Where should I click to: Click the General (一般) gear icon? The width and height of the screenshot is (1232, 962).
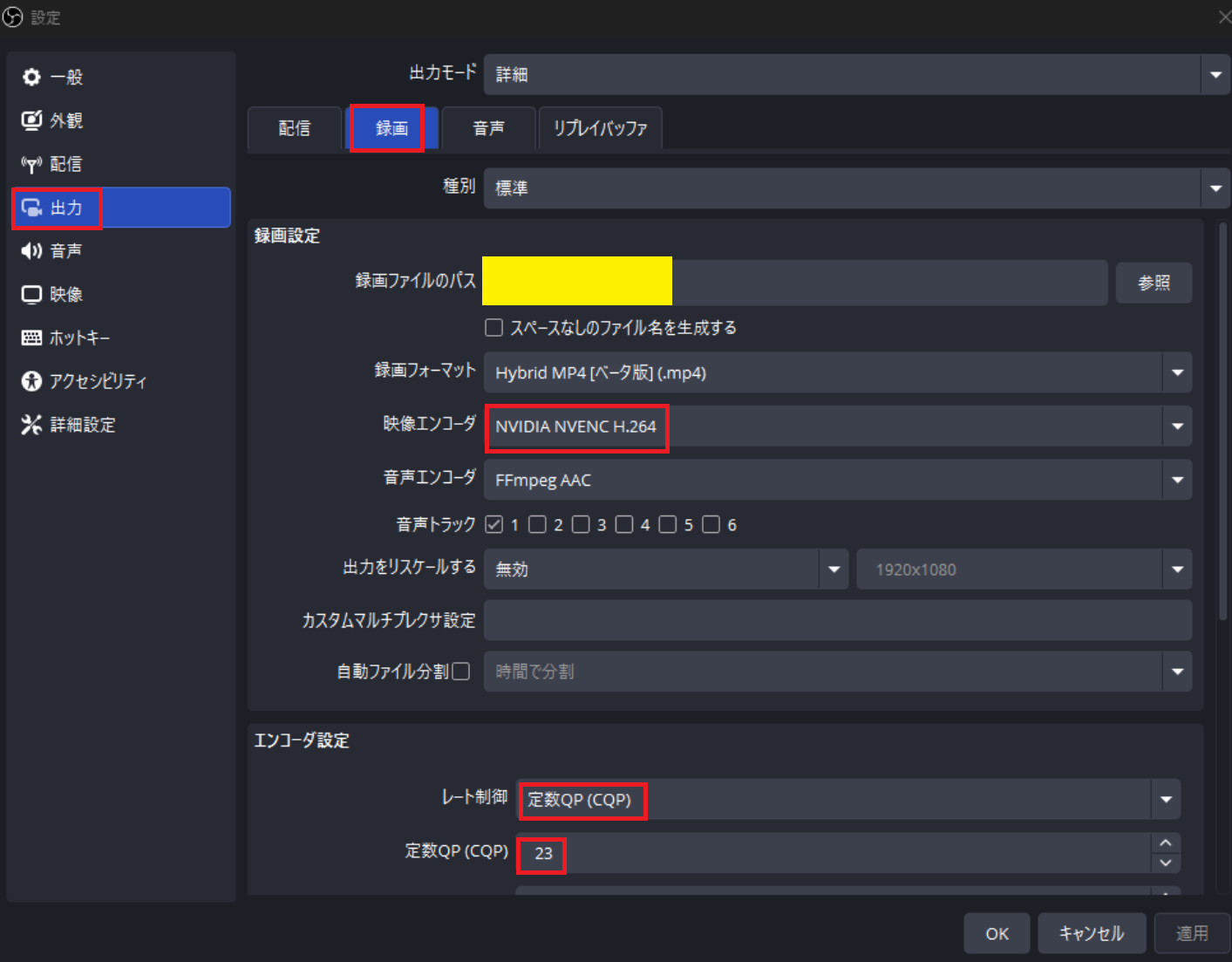pos(31,77)
